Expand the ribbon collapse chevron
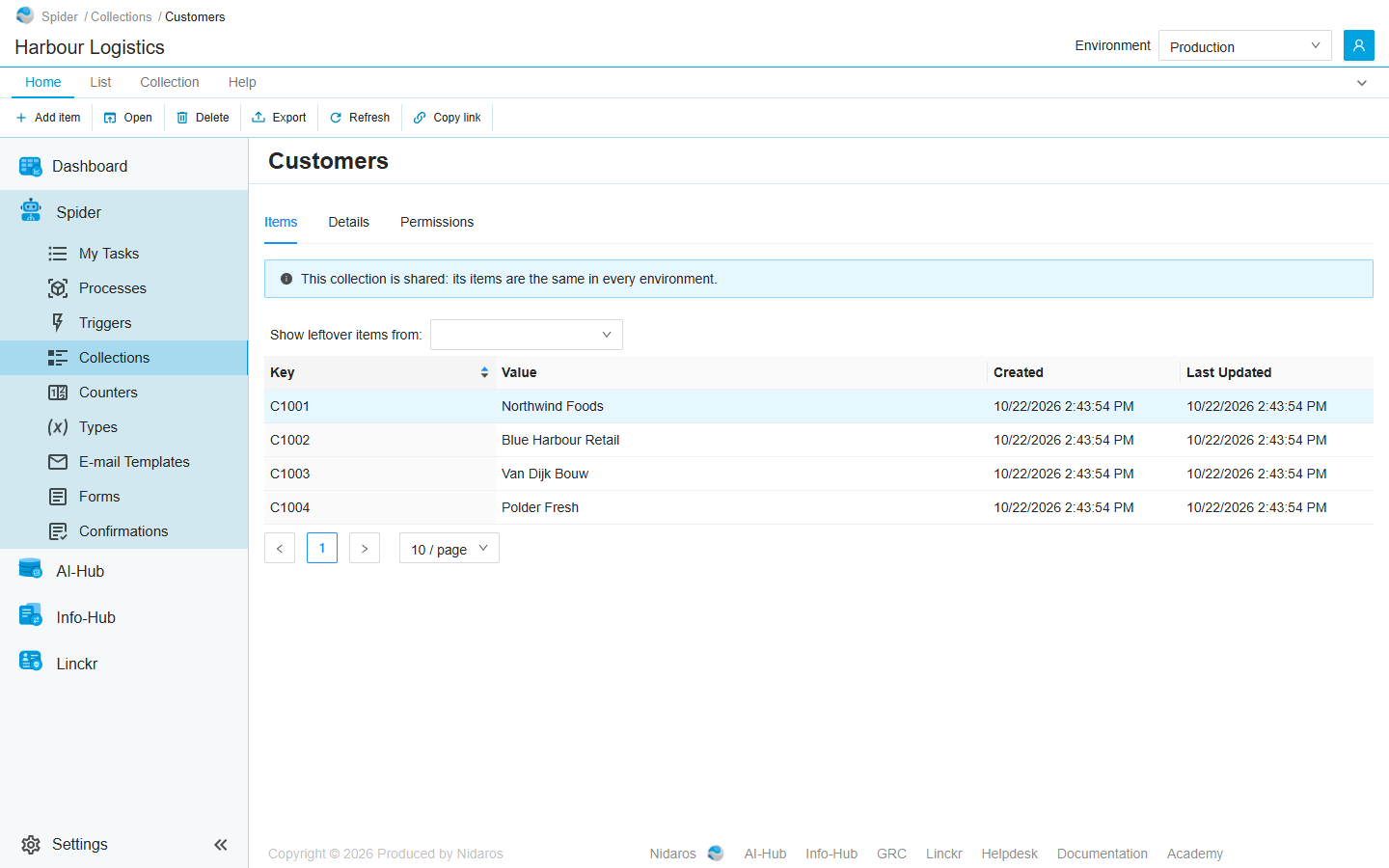The width and height of the screenshot is (1389, 868). coord(1362,83)
